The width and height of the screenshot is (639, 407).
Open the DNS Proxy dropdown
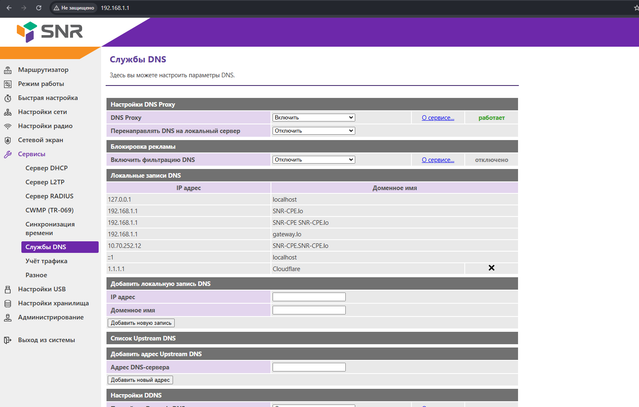click(313, 117)
